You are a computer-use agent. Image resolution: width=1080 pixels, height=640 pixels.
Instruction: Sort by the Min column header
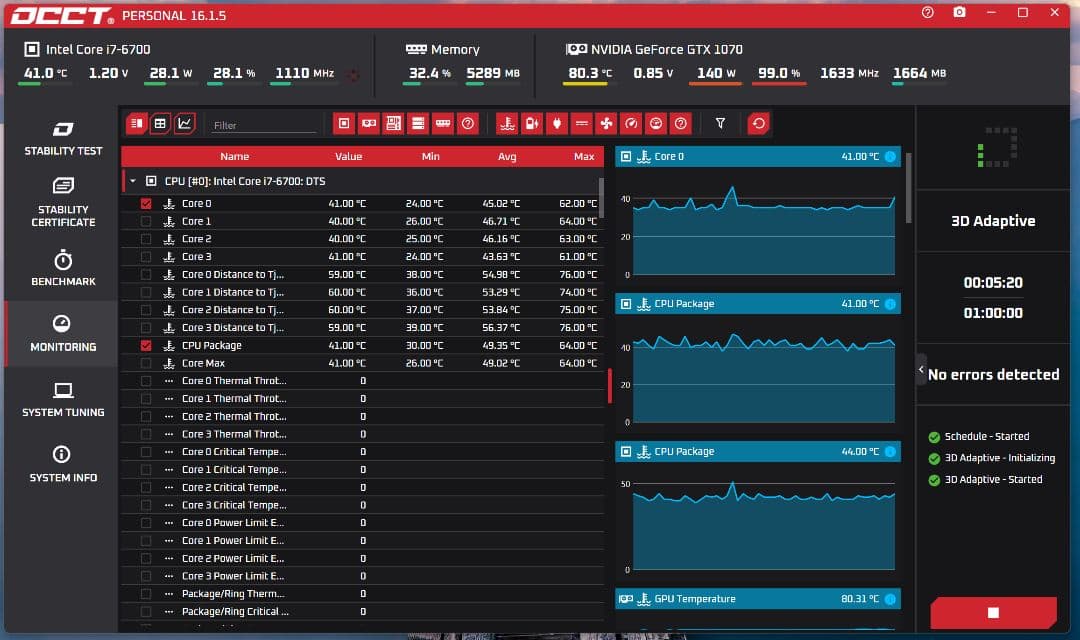(430, 156)
